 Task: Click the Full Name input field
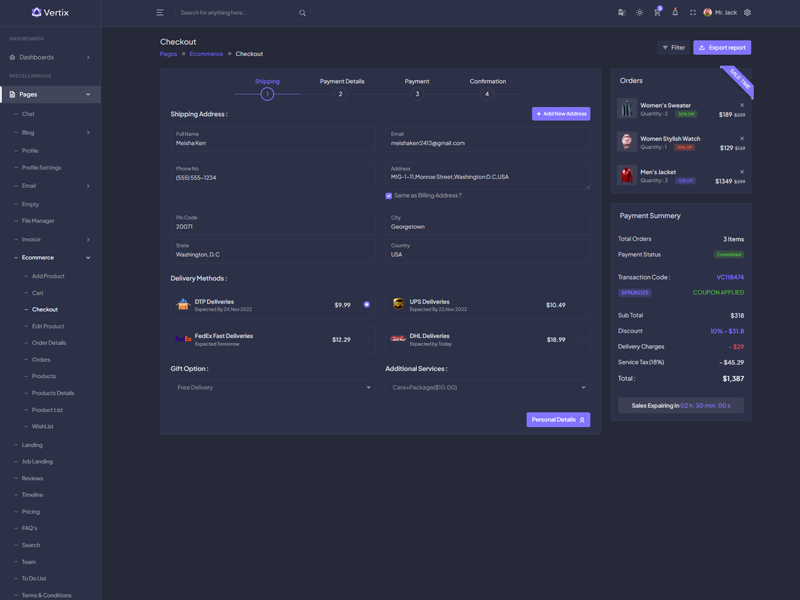(273, 143)
